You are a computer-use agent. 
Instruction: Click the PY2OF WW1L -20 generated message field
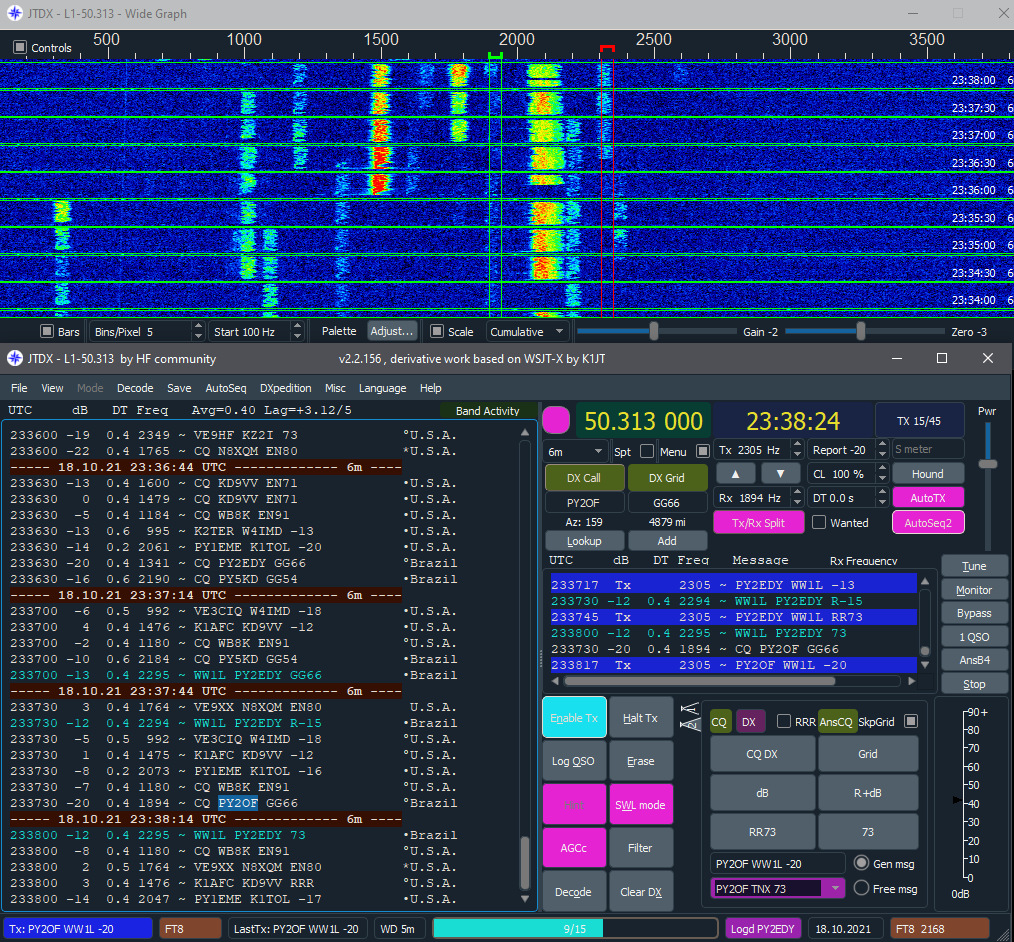click(777, 864)
